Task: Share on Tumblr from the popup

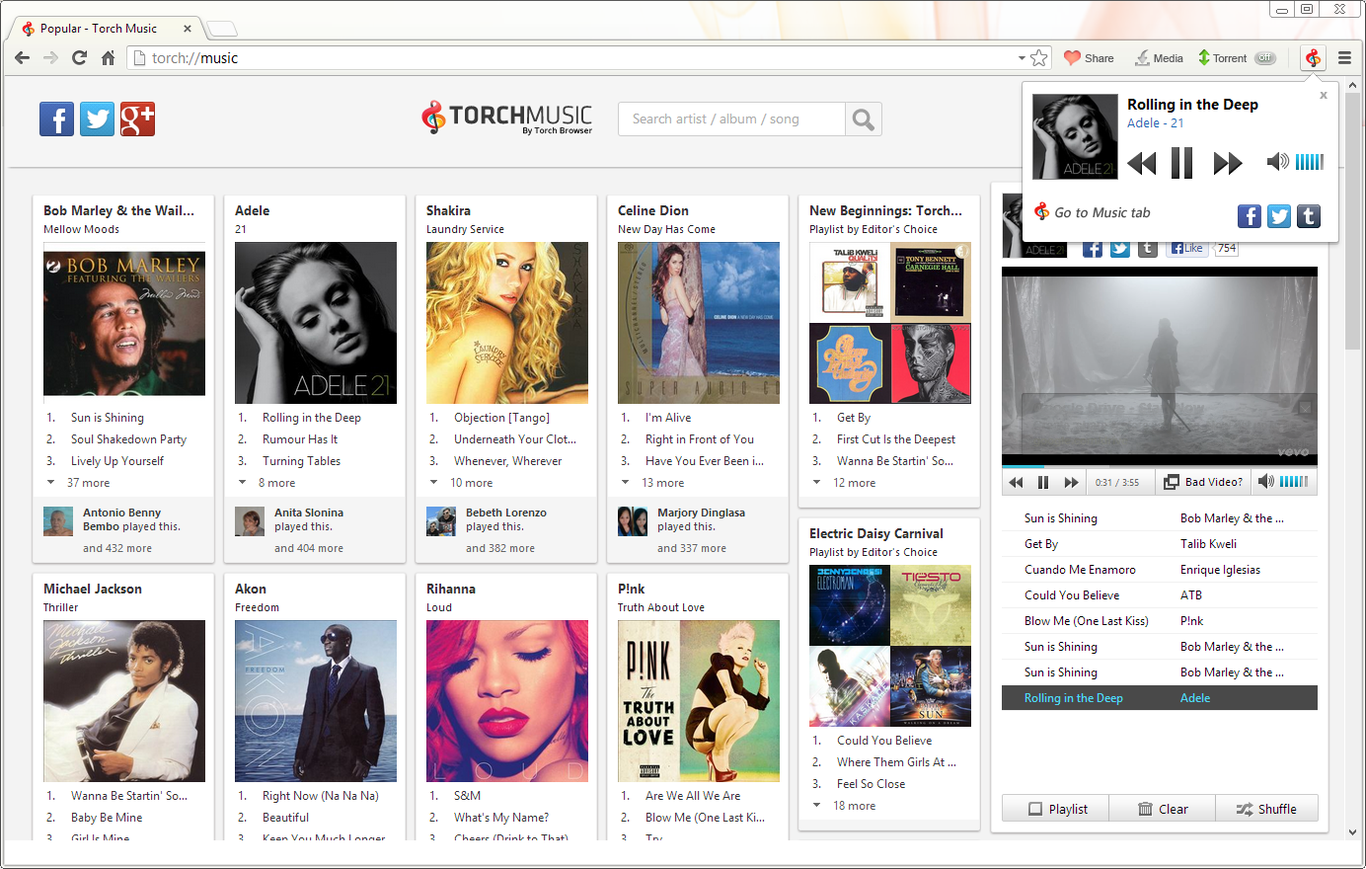Action: (x=1309, y=215)
